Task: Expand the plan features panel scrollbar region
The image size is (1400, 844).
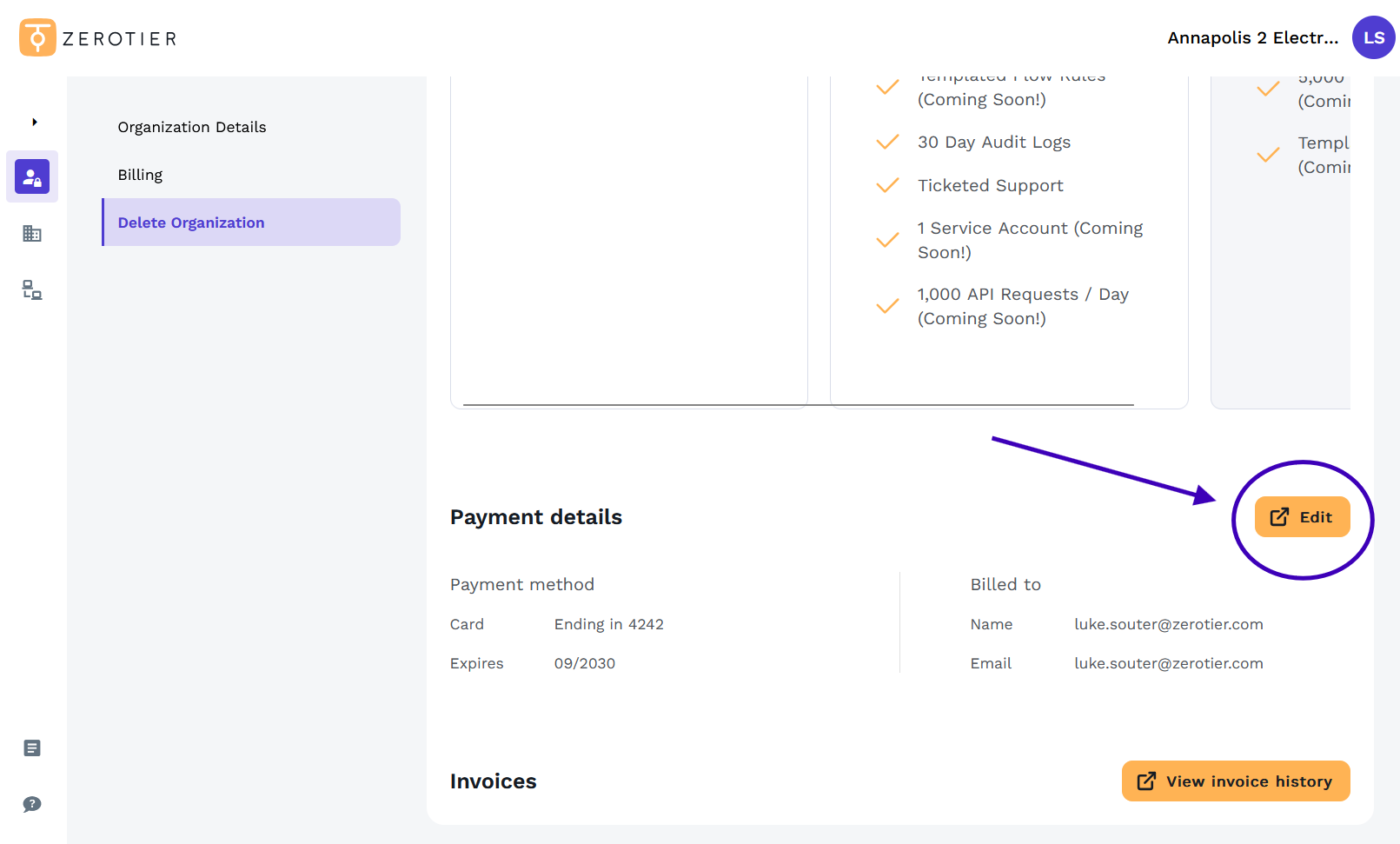Action: 798,403
